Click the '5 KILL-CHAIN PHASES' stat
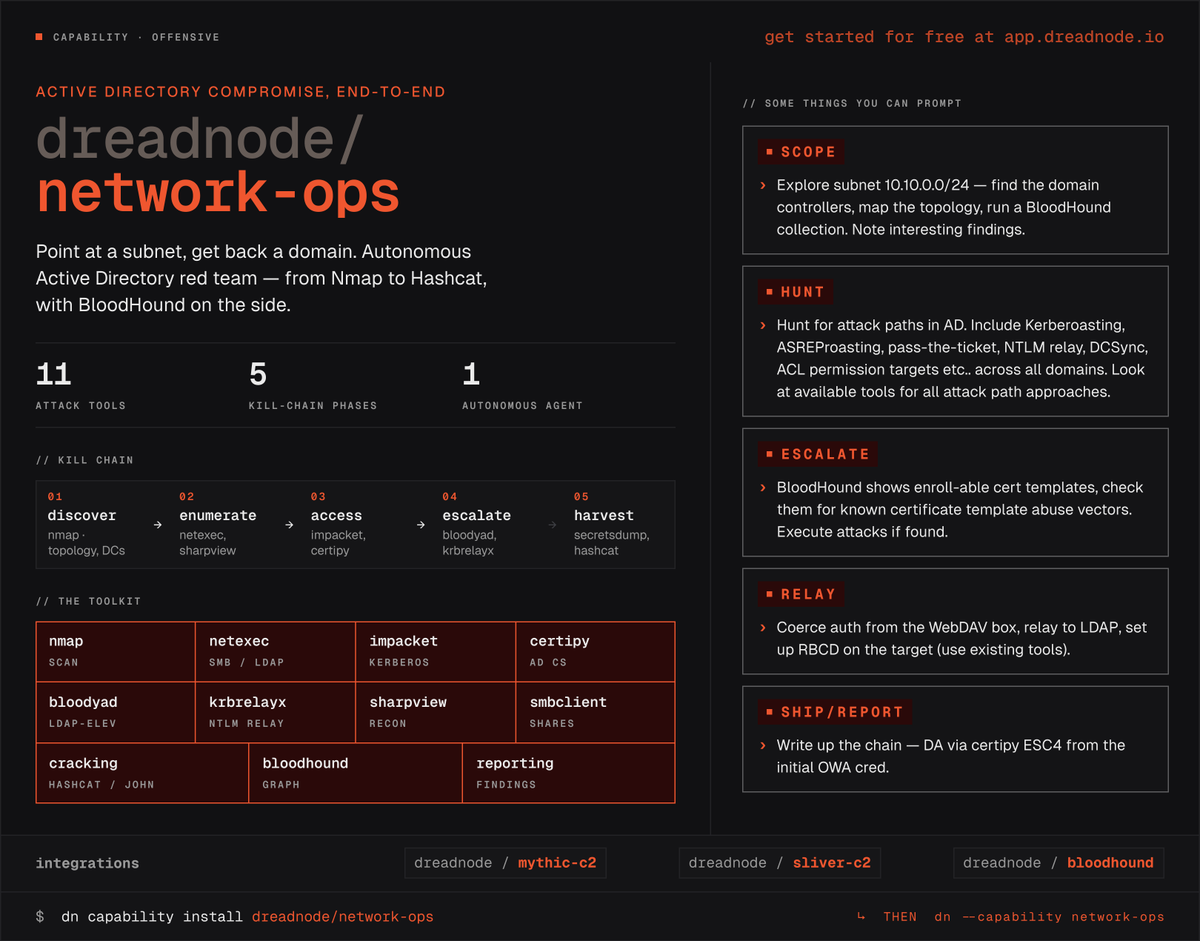 coord(313,386)
